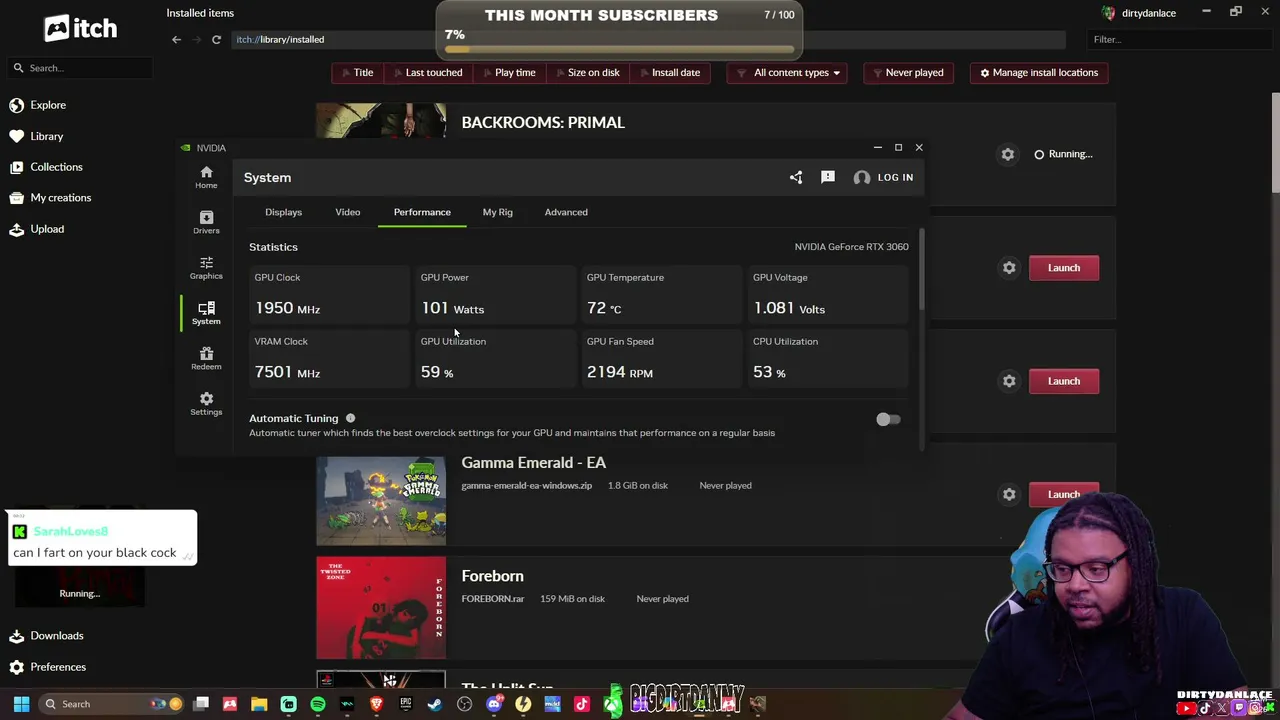Switch to the Displays tab

click(x=283, y=212)
